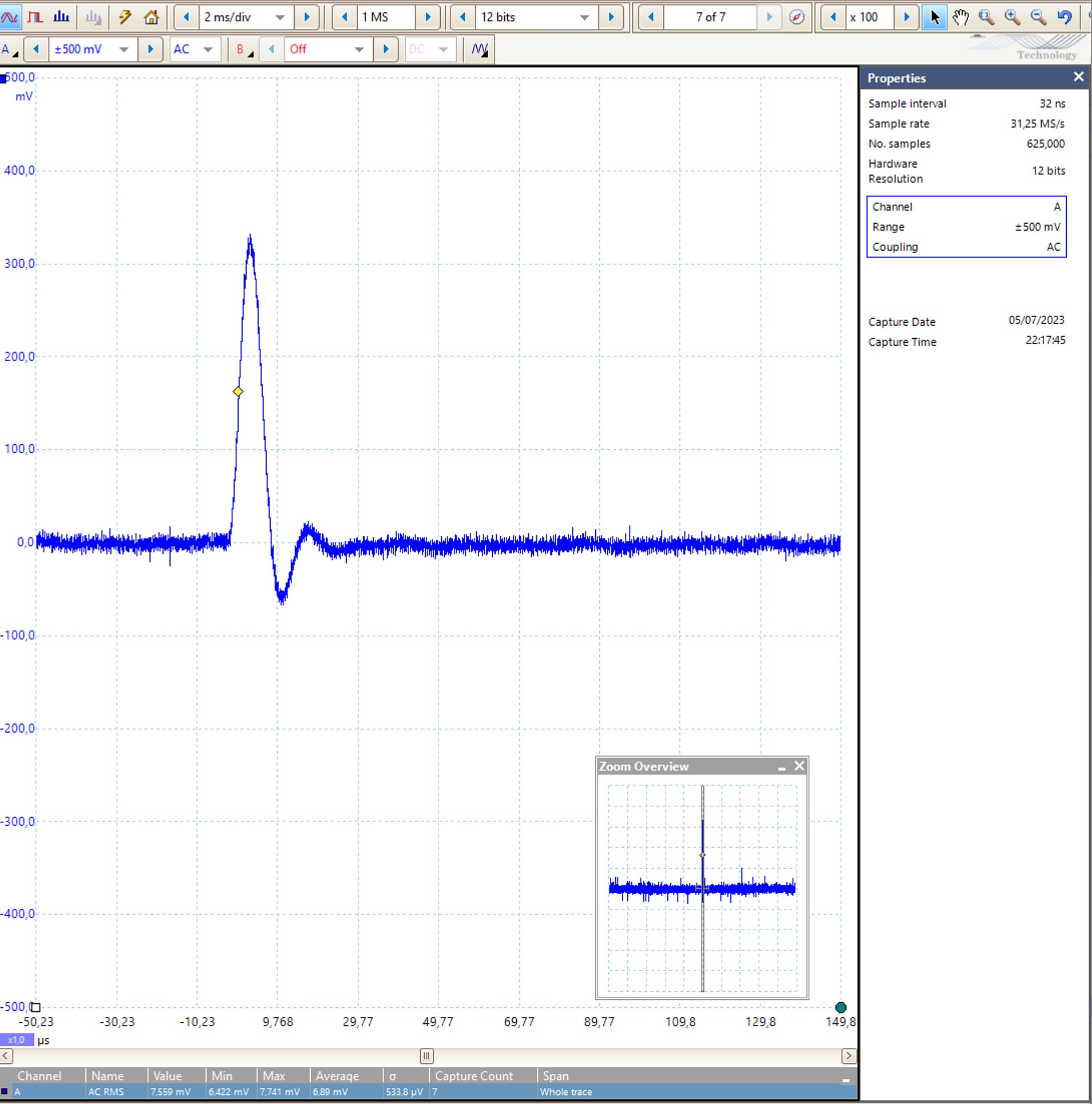Open the 2 ms/div timebase dropdown
Screen dimensions: 1092x1104
(280, 17)
